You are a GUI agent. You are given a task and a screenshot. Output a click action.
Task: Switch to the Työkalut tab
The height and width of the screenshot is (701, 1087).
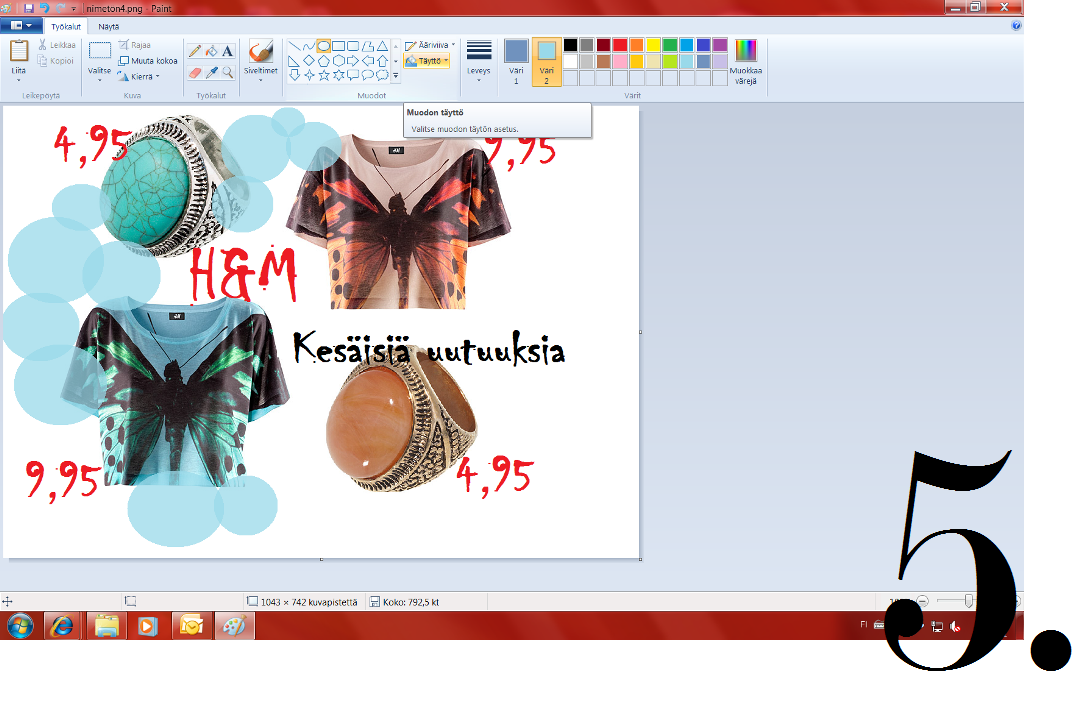(x=66, y=26)
